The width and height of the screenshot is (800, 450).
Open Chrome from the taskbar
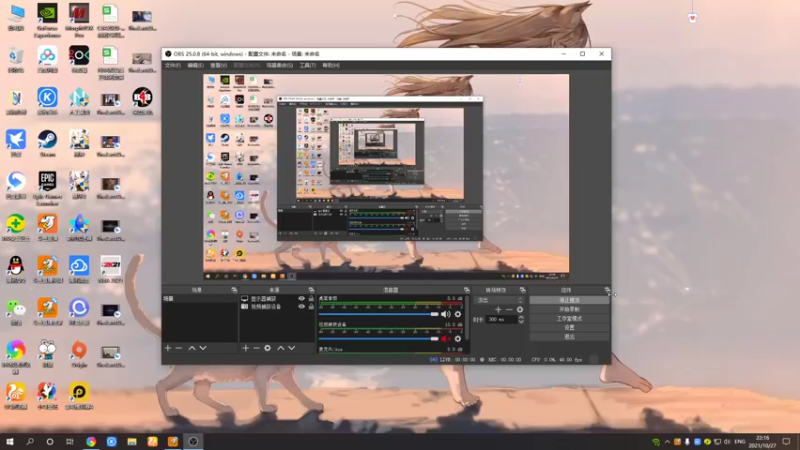point(91,441)
